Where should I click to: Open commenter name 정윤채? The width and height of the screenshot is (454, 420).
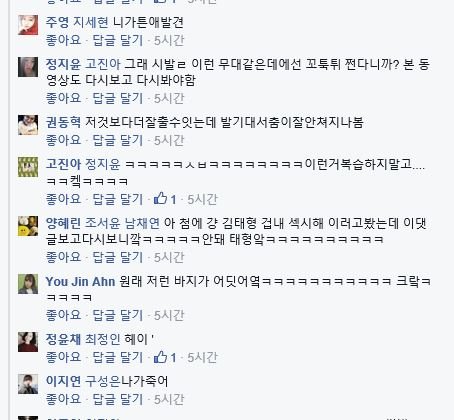pos(63,339)
